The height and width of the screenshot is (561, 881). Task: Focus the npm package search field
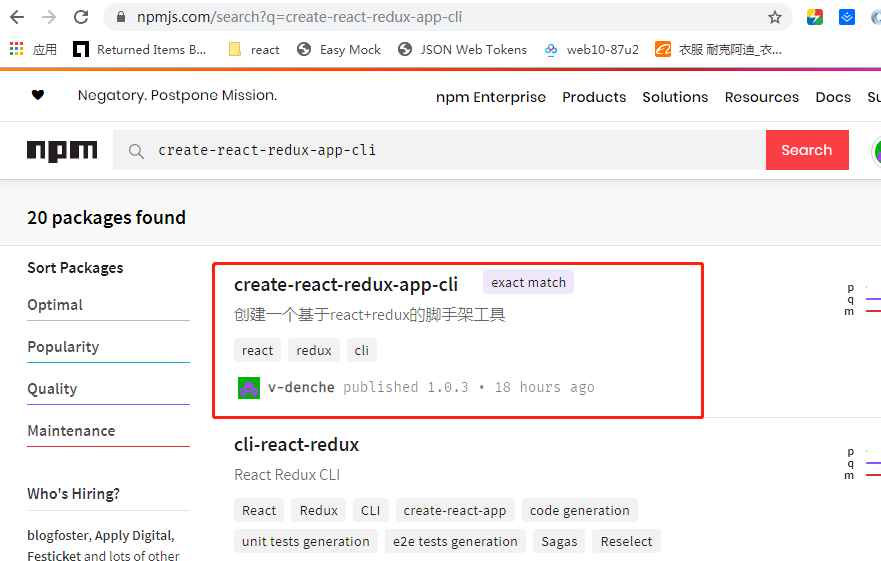pos(439,150)
